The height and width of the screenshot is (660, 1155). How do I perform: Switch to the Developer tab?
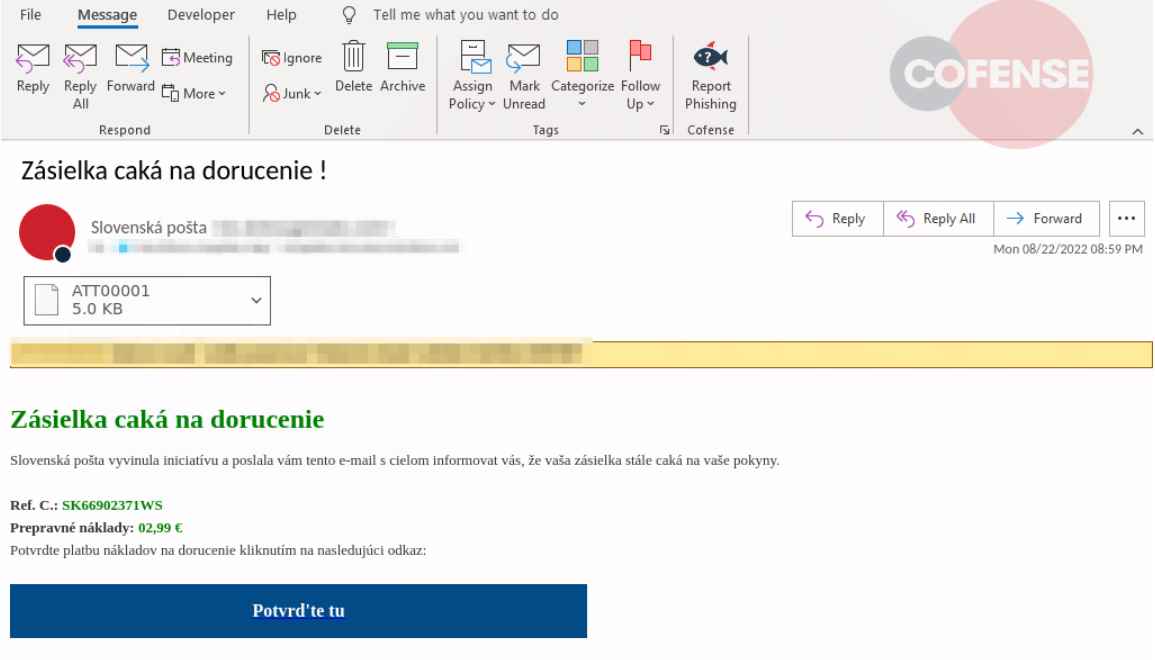200,15
